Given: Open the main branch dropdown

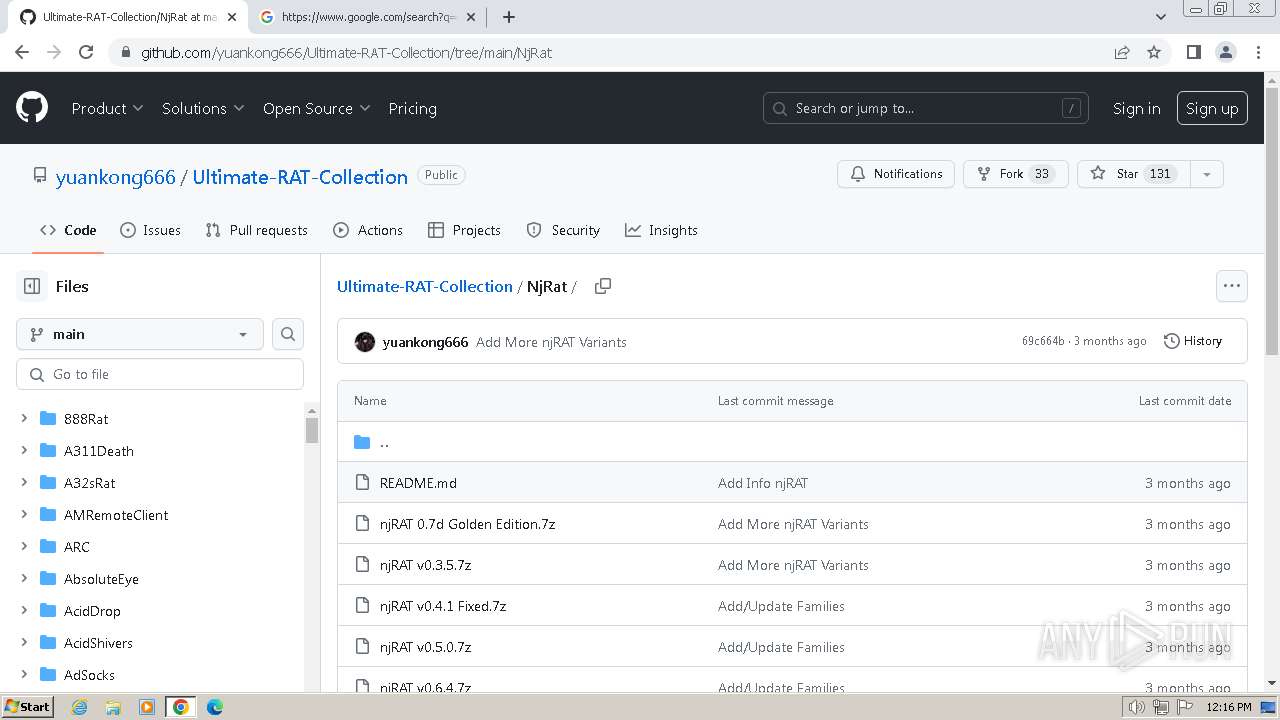Looking at the screenshot, I should click(x=140, y=334).
